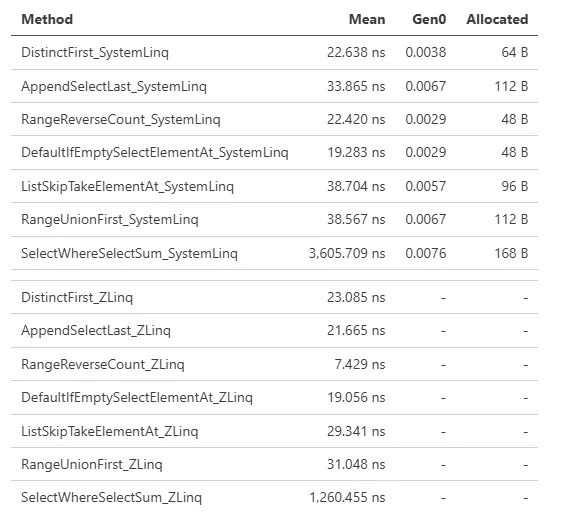Select the RangeUnionFirst_ZLinq row label
The width and height of the screenshot is (563, 517).
pos(92,465)
